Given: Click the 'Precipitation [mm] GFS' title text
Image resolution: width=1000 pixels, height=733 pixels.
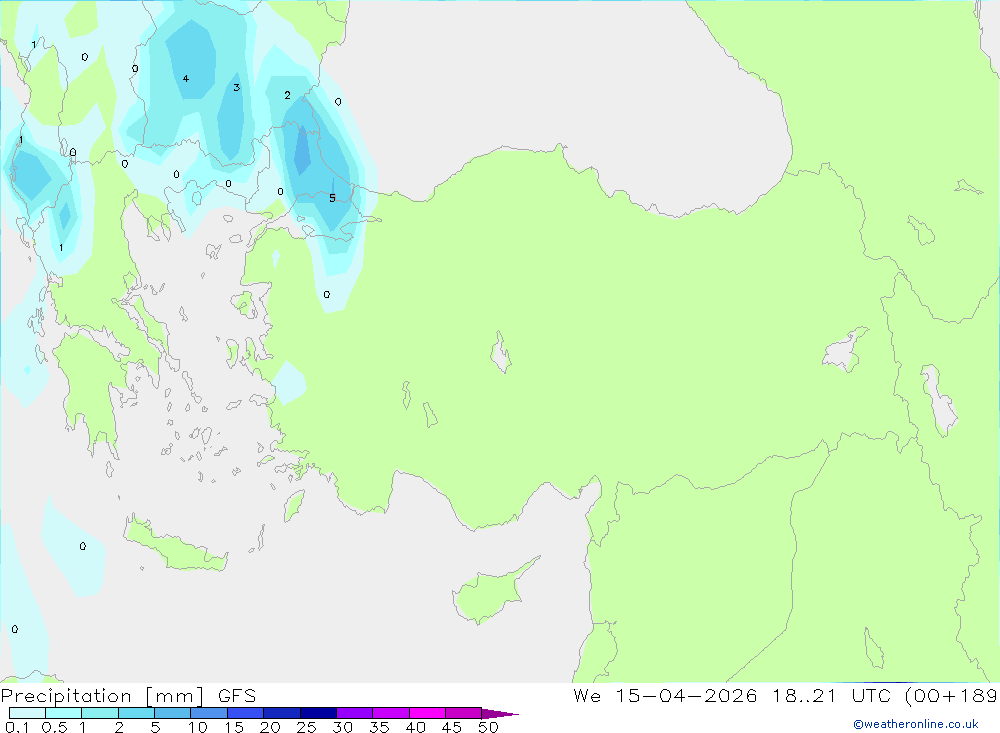Looking at the screenshot, I should tap(128, 695).
